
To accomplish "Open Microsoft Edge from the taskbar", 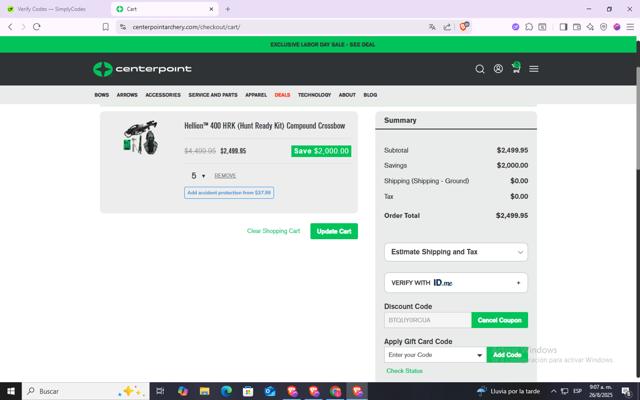I will (x=226, y=391).
